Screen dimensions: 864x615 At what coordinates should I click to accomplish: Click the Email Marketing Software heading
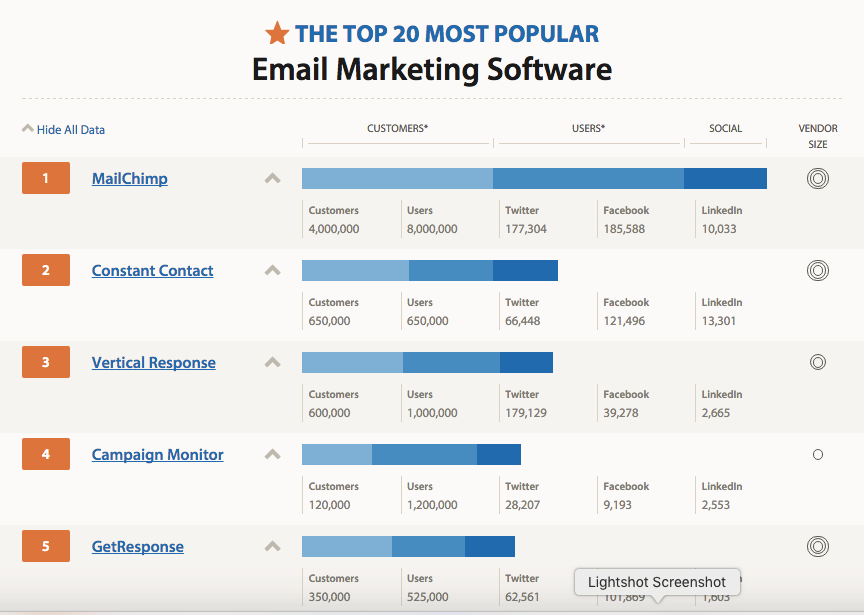tap(432, 70)
